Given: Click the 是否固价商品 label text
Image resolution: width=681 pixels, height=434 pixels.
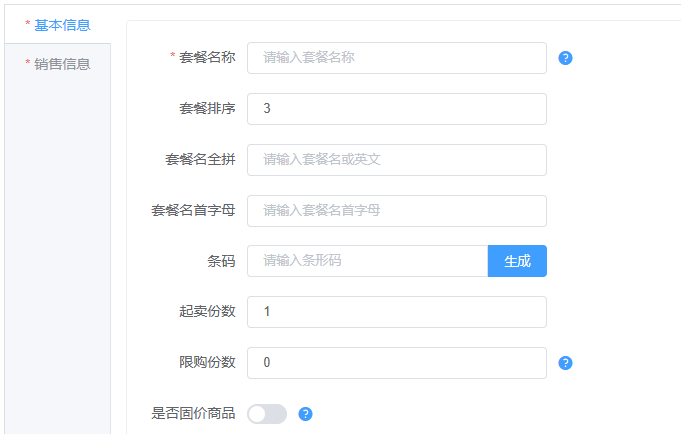Looking at the screenshot, I should pyautogui.click(x=193, y=414).
